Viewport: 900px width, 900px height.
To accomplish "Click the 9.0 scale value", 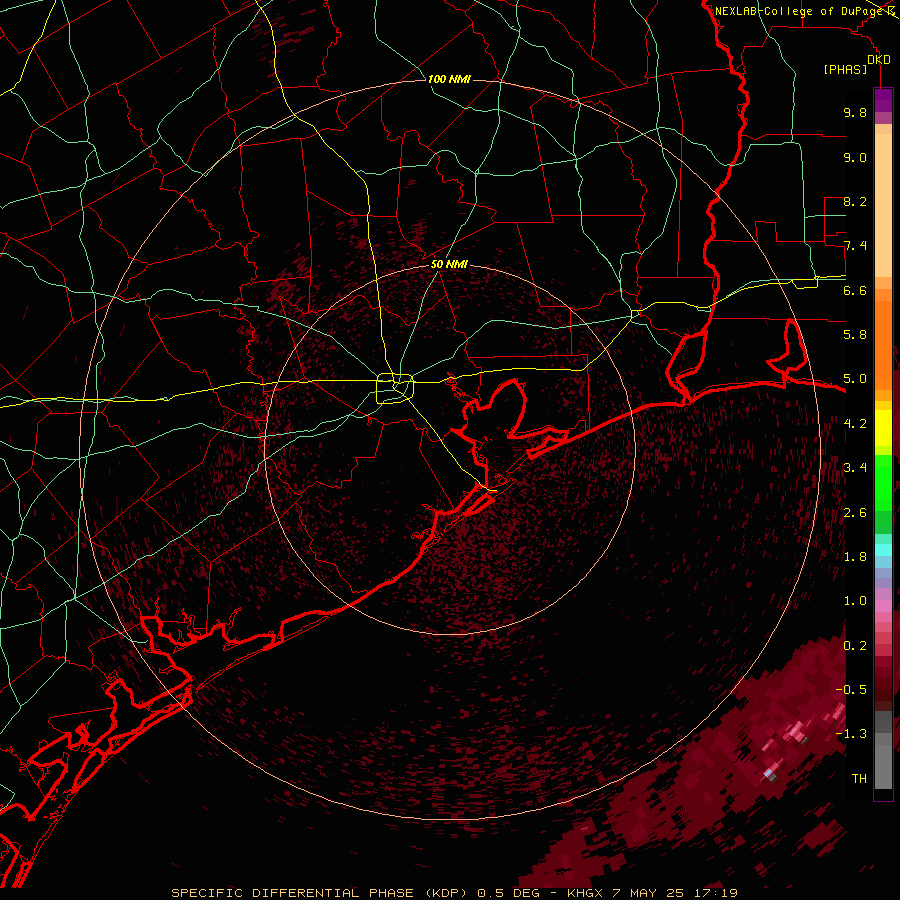I will 855,157.
